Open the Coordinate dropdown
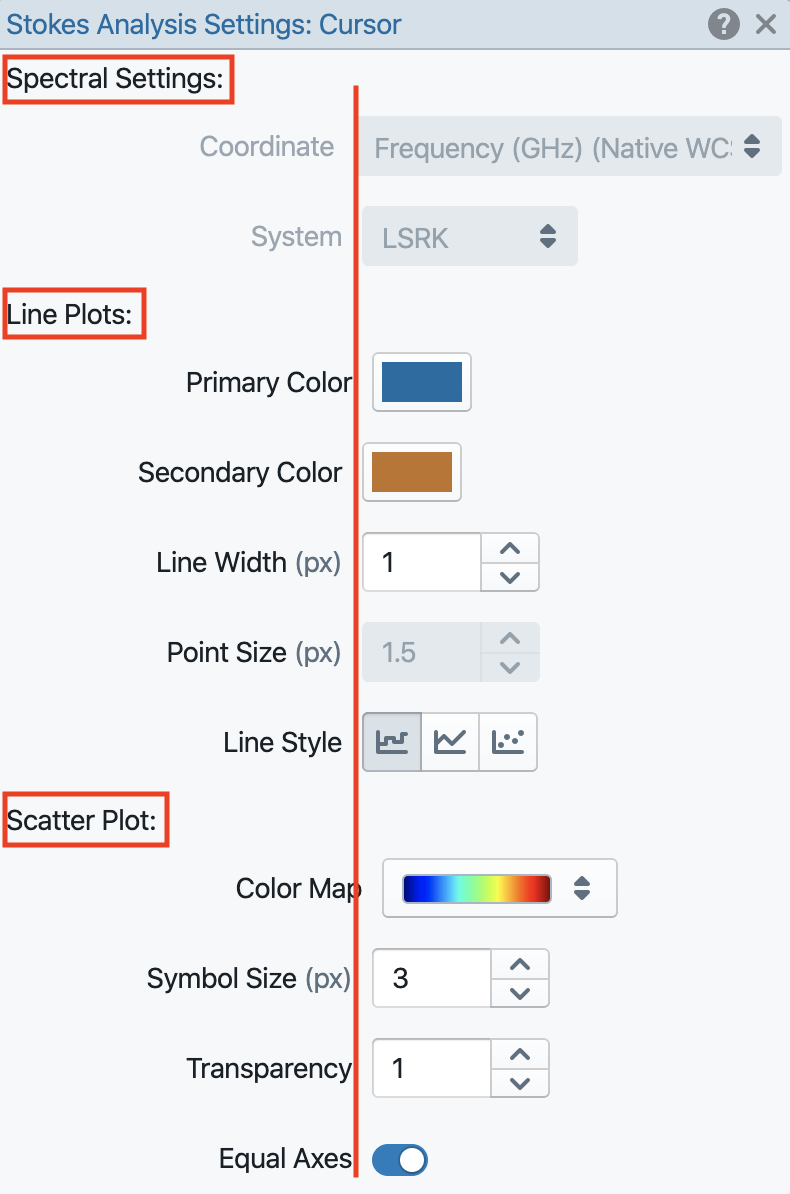The height and width of the screenshot is (1194, 790). click(570, 146)
